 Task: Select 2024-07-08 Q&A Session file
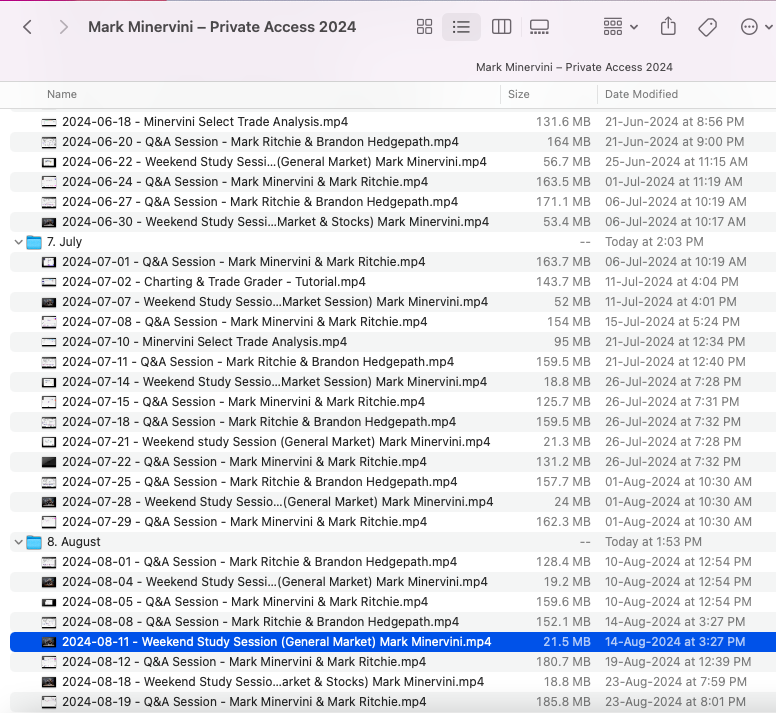(x=244, y=322)
